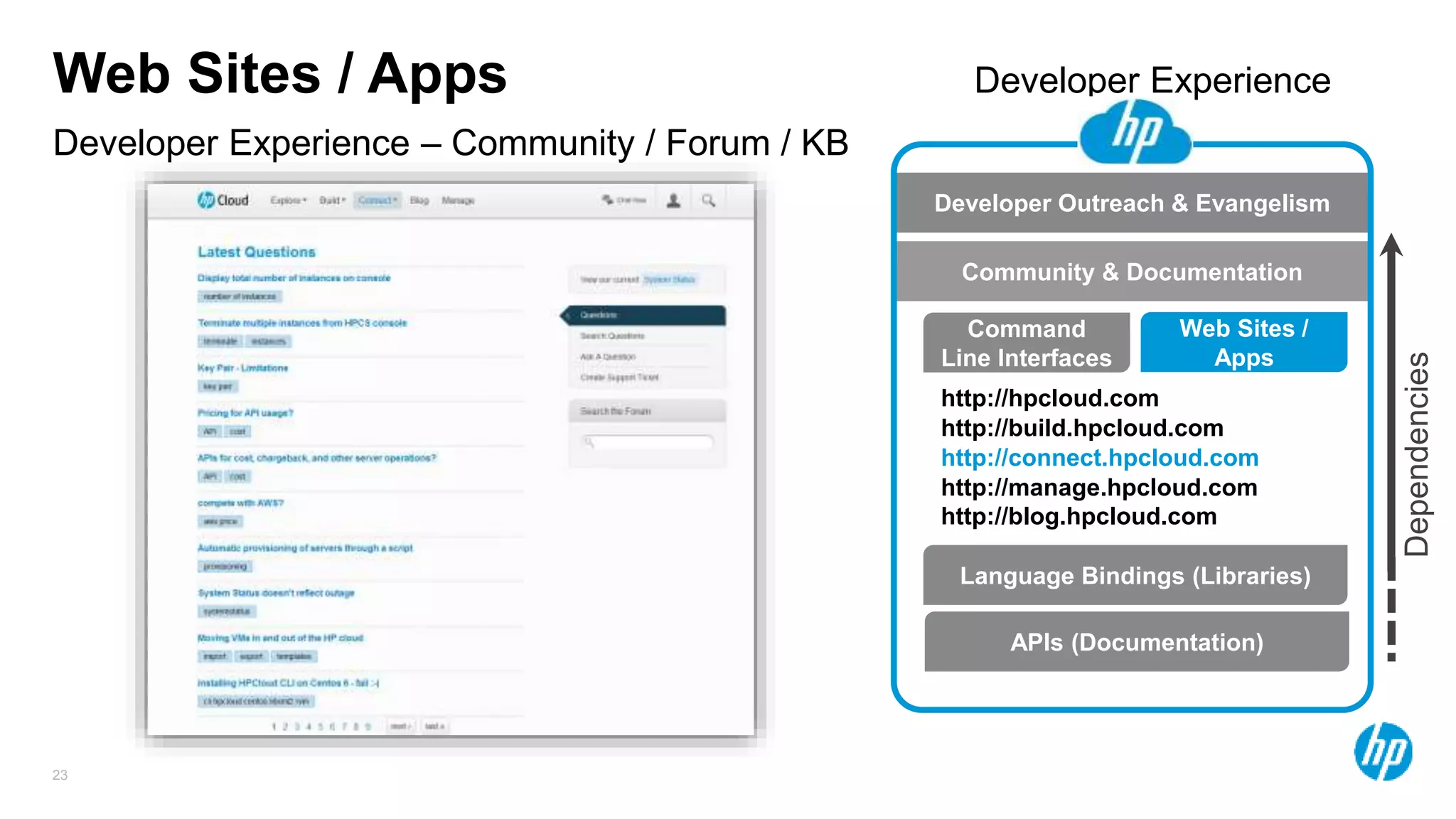Click the 'instances' tag beside 'terminate'

click(268, 341)
